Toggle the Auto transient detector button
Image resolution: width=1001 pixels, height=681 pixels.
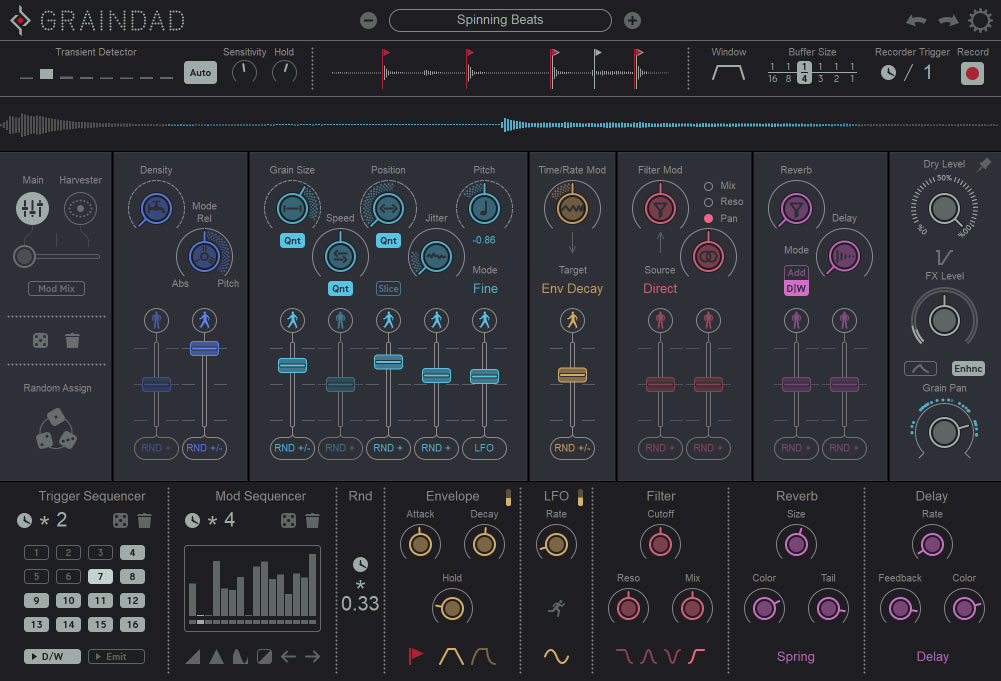pyautogui.click(x=200, y=73)
